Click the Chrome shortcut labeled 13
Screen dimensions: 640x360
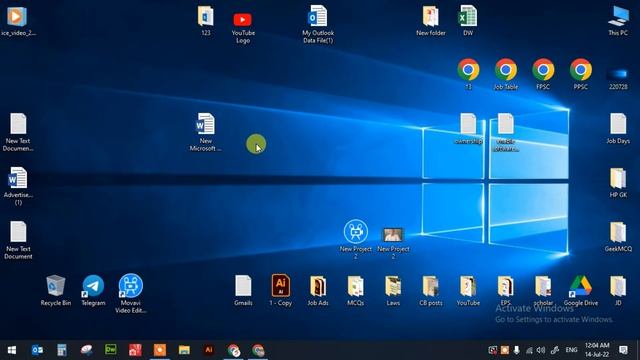[468, 70]
